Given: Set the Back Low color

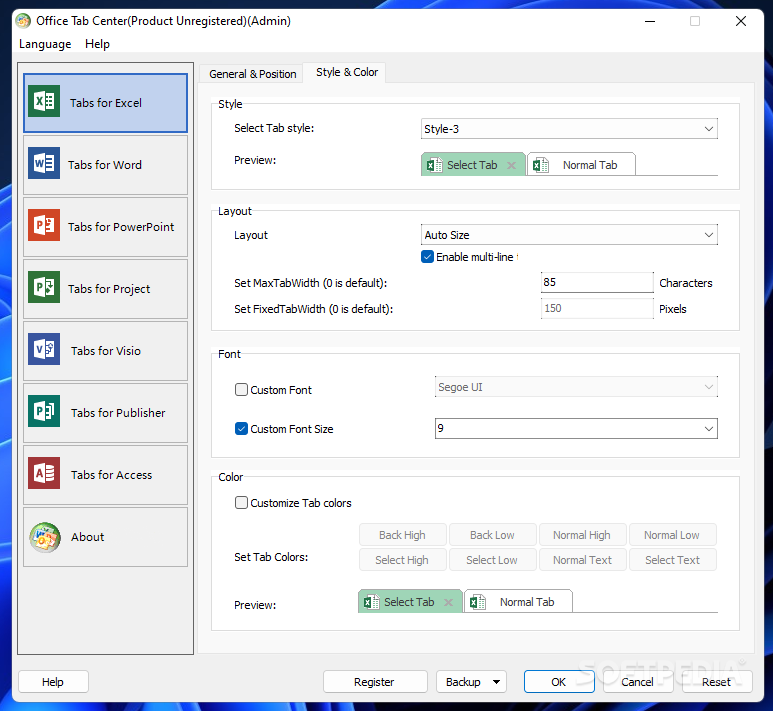Looking at the screenshot, I should pyautogui.click(x=492, y=534).
